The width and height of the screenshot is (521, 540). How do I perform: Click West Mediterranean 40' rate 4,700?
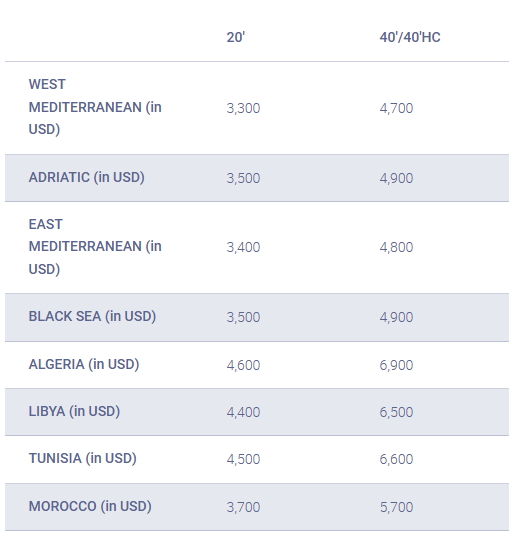pyautogui.click(x=396, y=108)
